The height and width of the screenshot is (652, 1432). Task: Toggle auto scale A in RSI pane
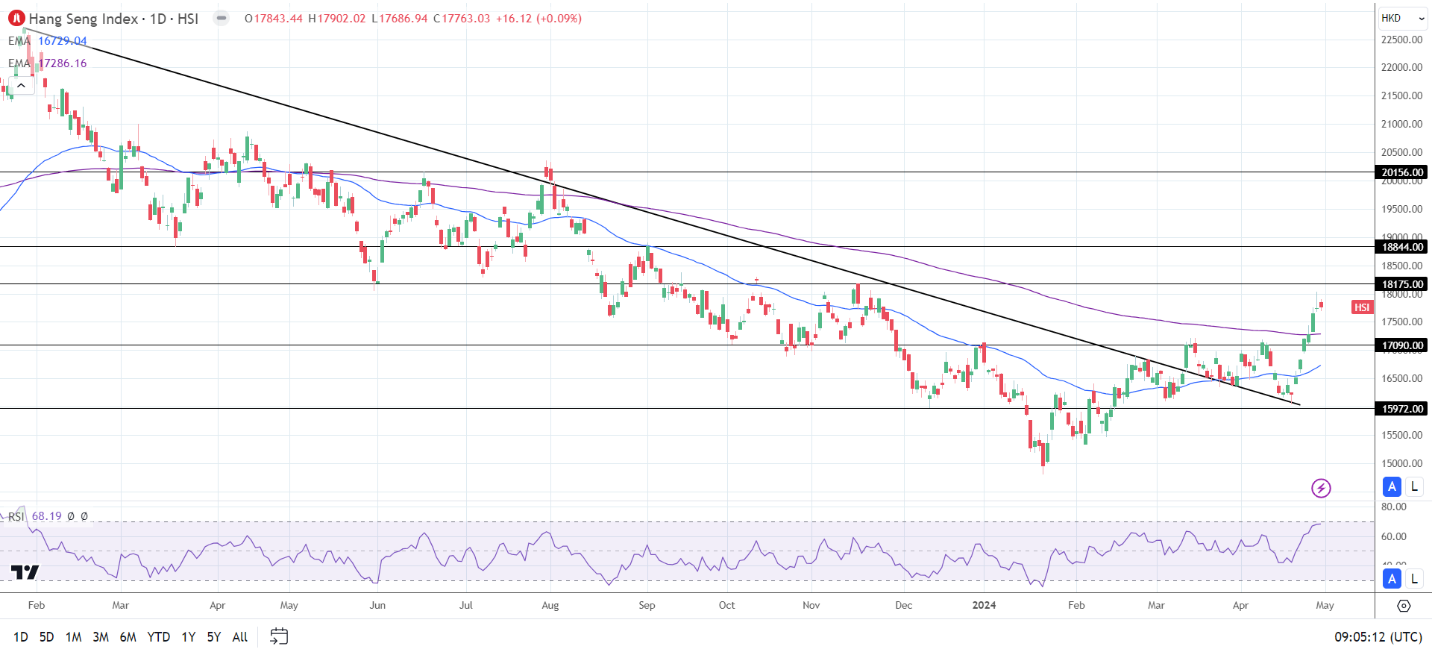point(1391,578)
